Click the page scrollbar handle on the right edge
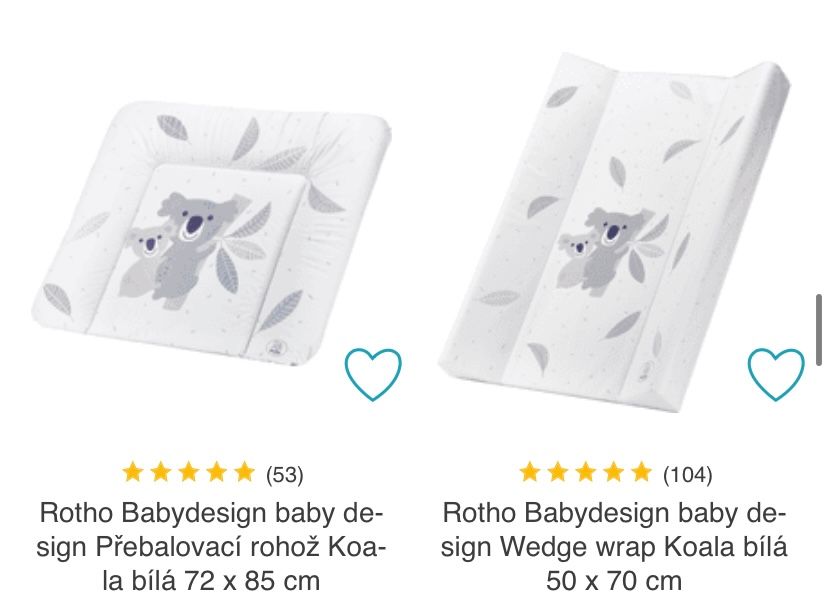This screenshot has height=603, width=828. click(x=819, y=329)
